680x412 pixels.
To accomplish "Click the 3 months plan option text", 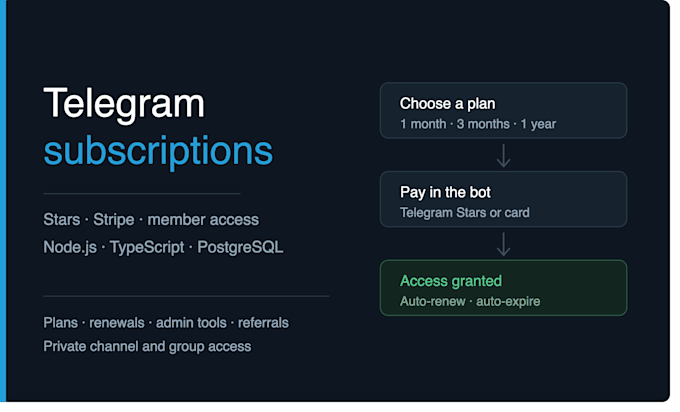I will point(483,124).
